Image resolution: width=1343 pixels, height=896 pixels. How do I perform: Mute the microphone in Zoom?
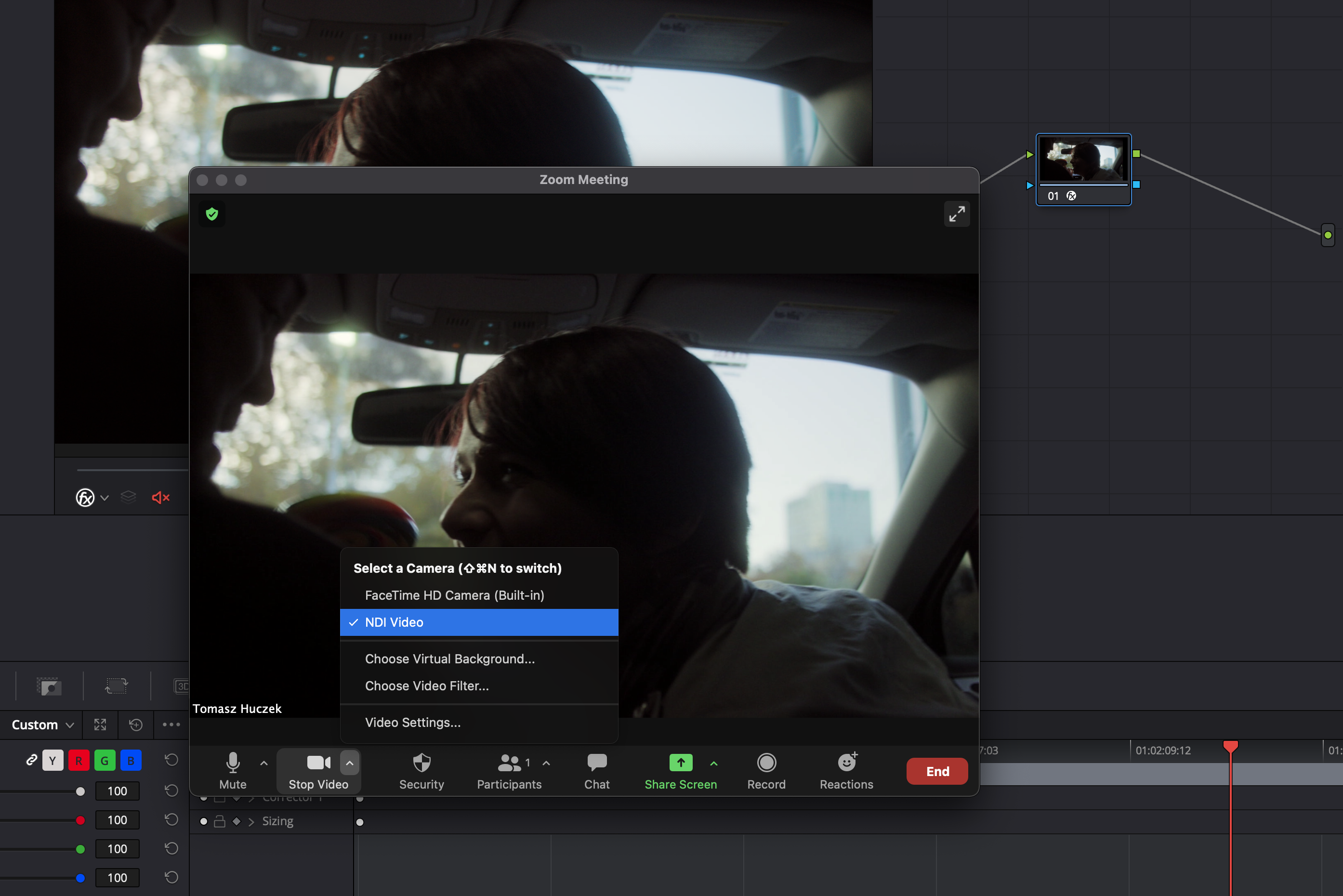pyautogui.click(x=233, y=770)
